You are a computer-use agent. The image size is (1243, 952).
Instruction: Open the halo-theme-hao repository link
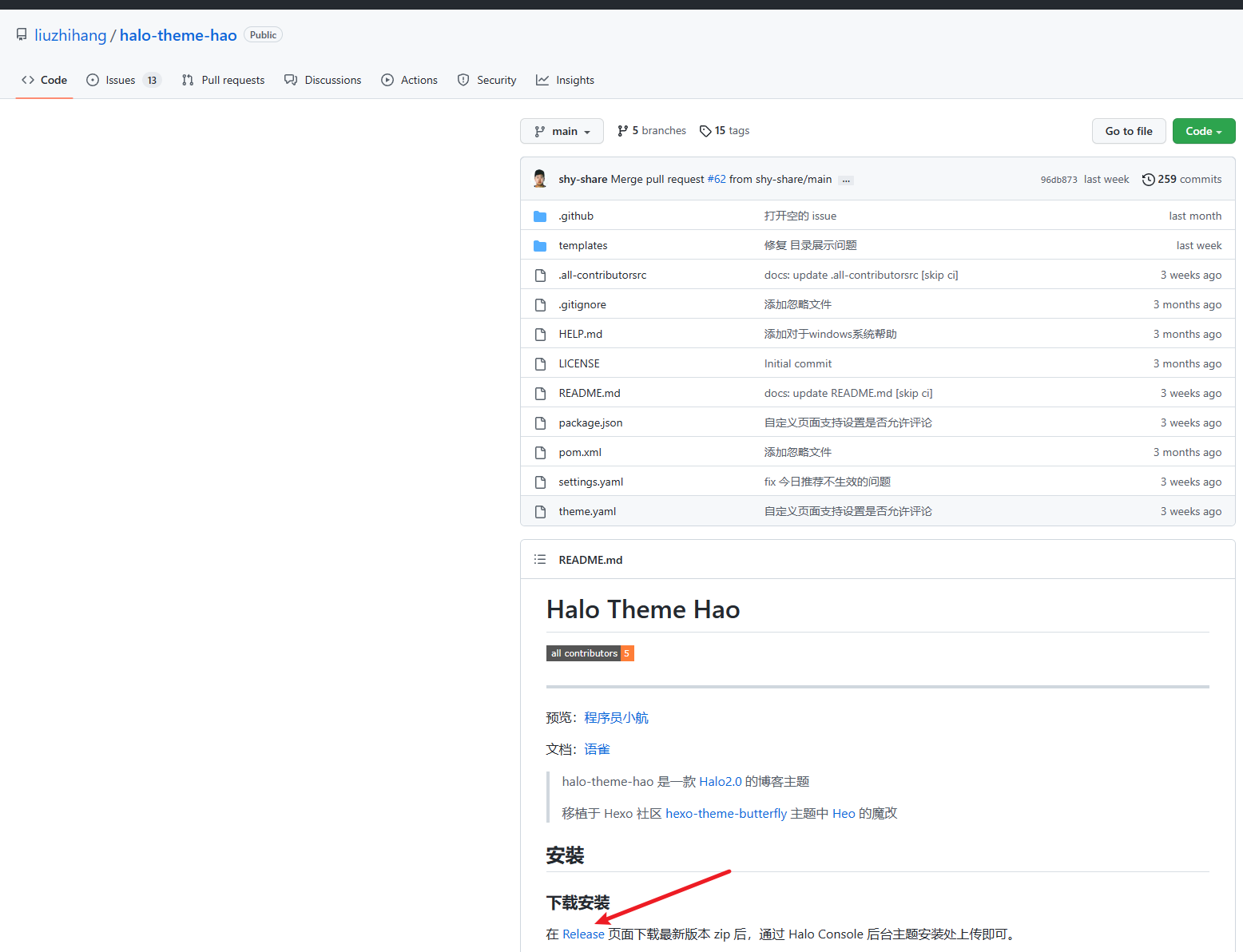[x=178, y=35]
